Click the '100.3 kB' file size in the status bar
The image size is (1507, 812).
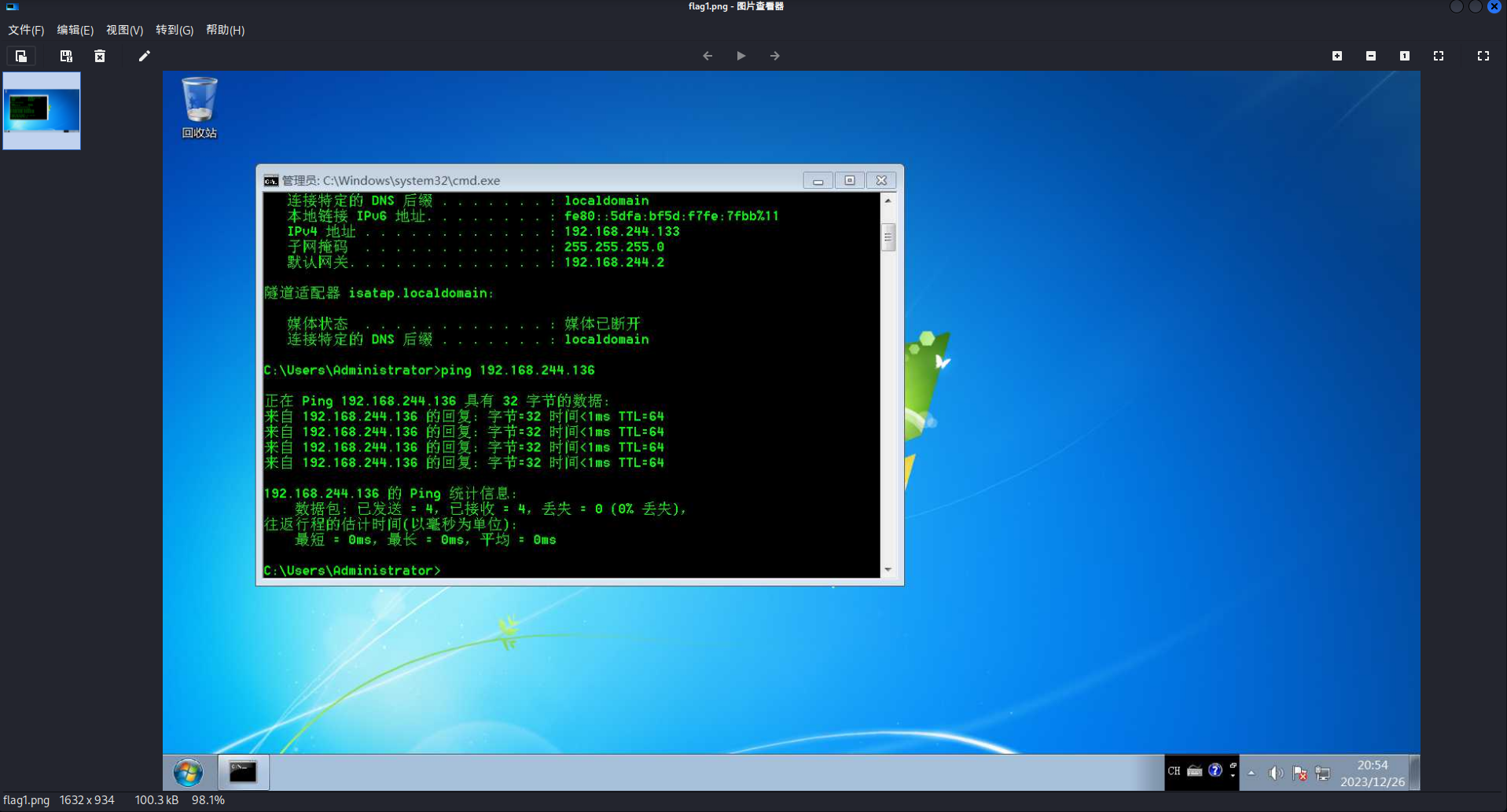point(156,800)
